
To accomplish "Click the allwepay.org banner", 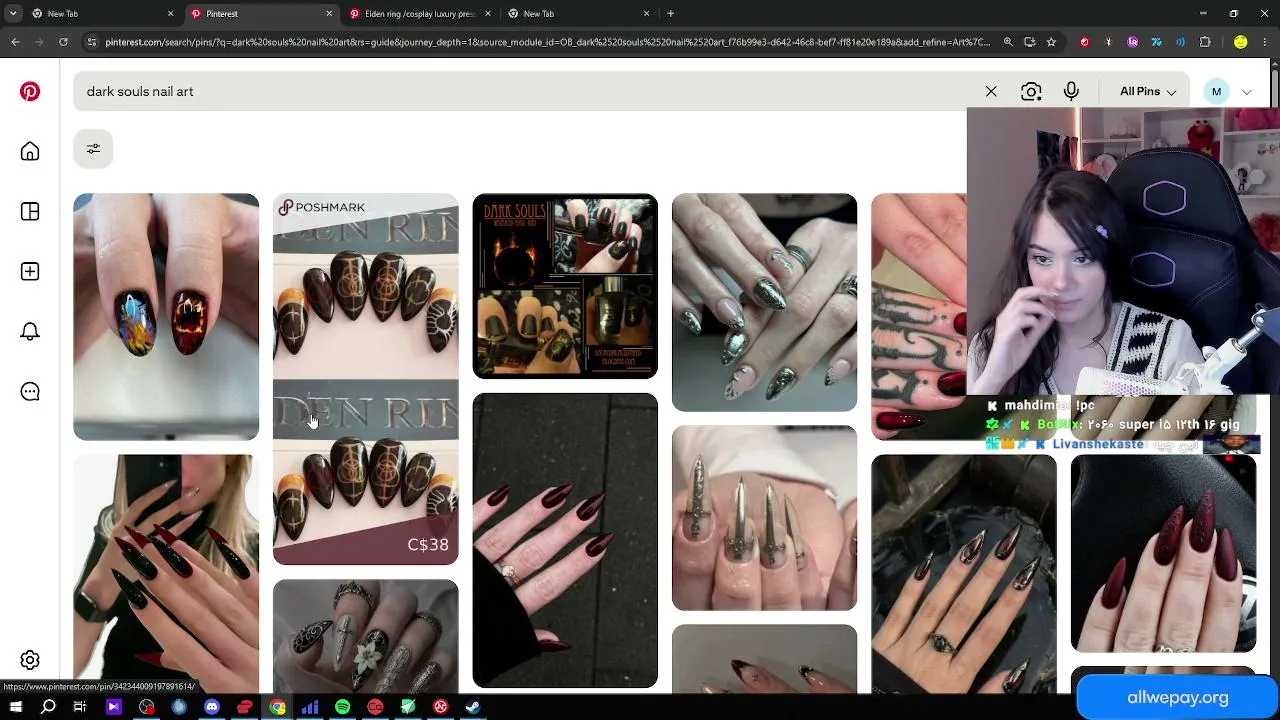I will 1178,698.
